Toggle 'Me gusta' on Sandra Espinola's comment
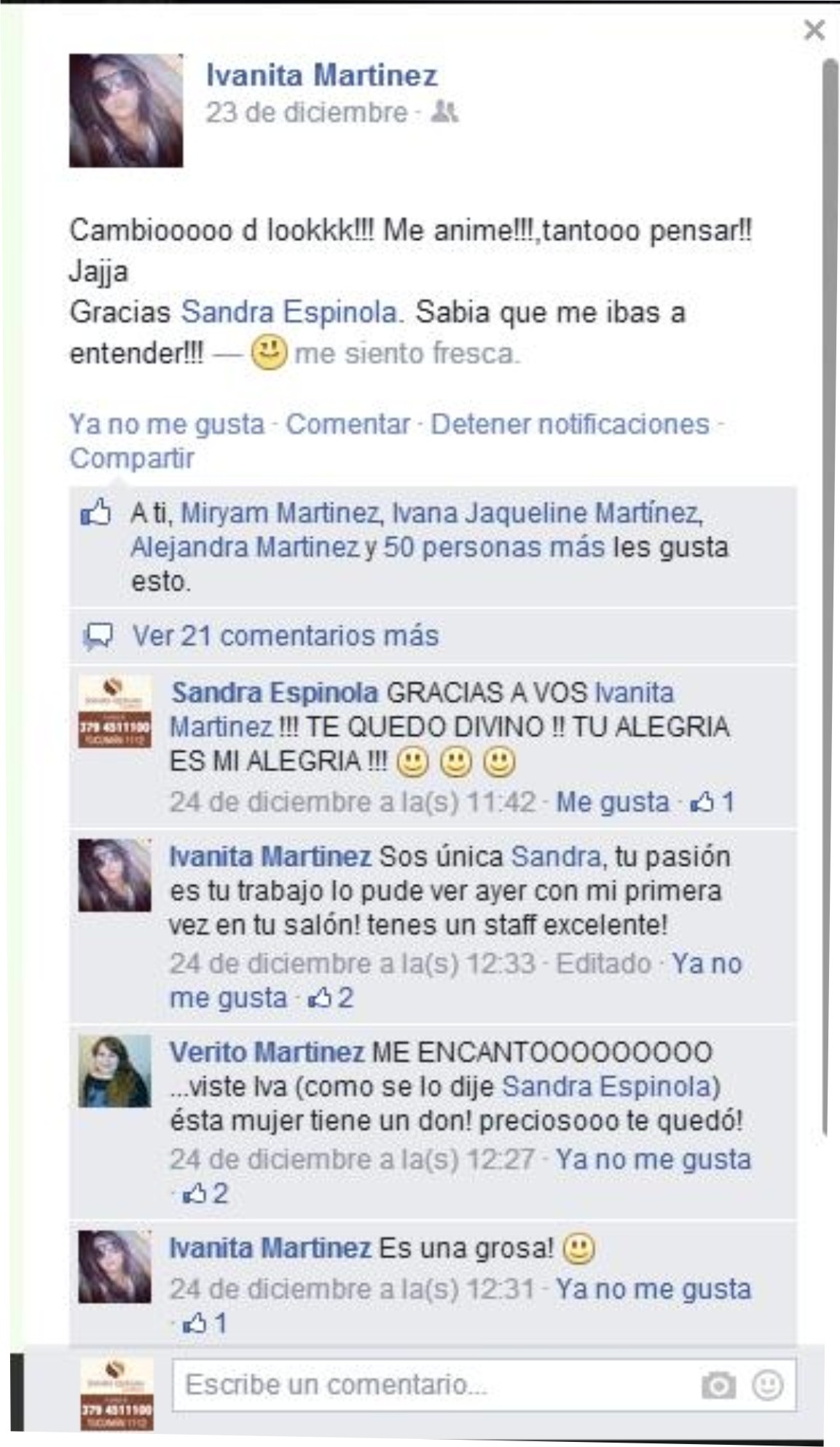The height and width of the screenshot is (1447, 840). pos(612,802)
